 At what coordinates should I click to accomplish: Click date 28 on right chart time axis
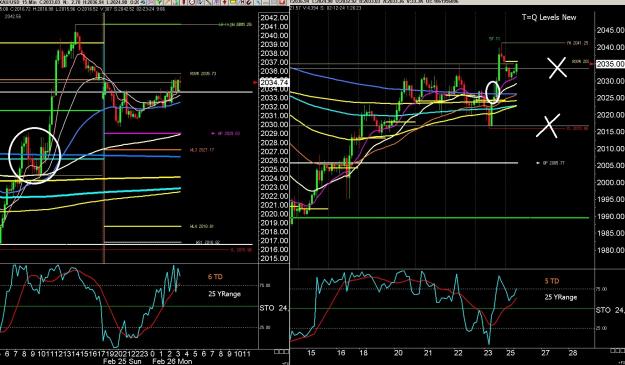click(x=573, y=353)
